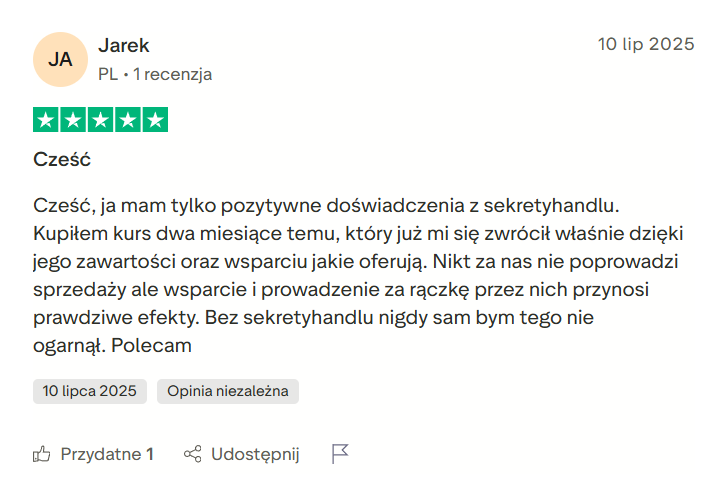This screenshot has width=724, height=496.
Task: Click the "10 lip 2025" review date
Action: (x=645, y=44)
